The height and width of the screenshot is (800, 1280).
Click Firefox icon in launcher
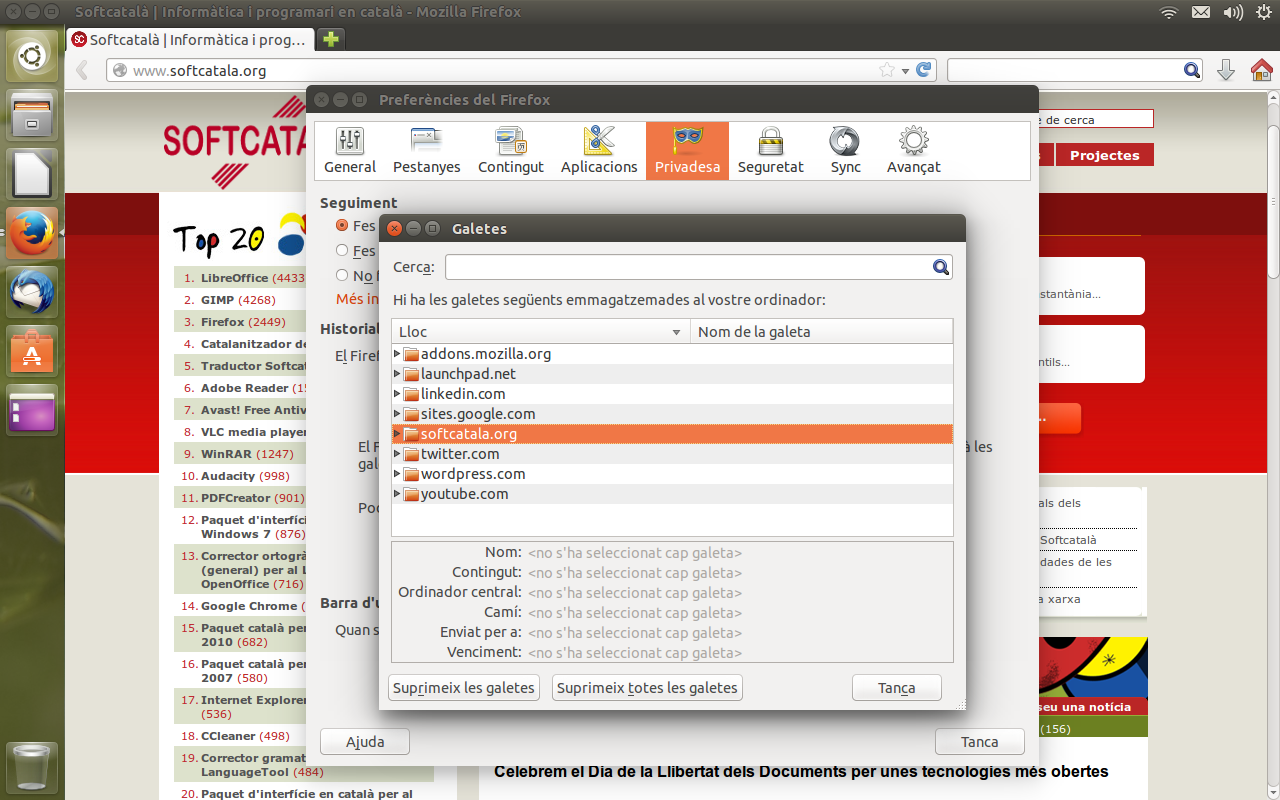[33, 233]
